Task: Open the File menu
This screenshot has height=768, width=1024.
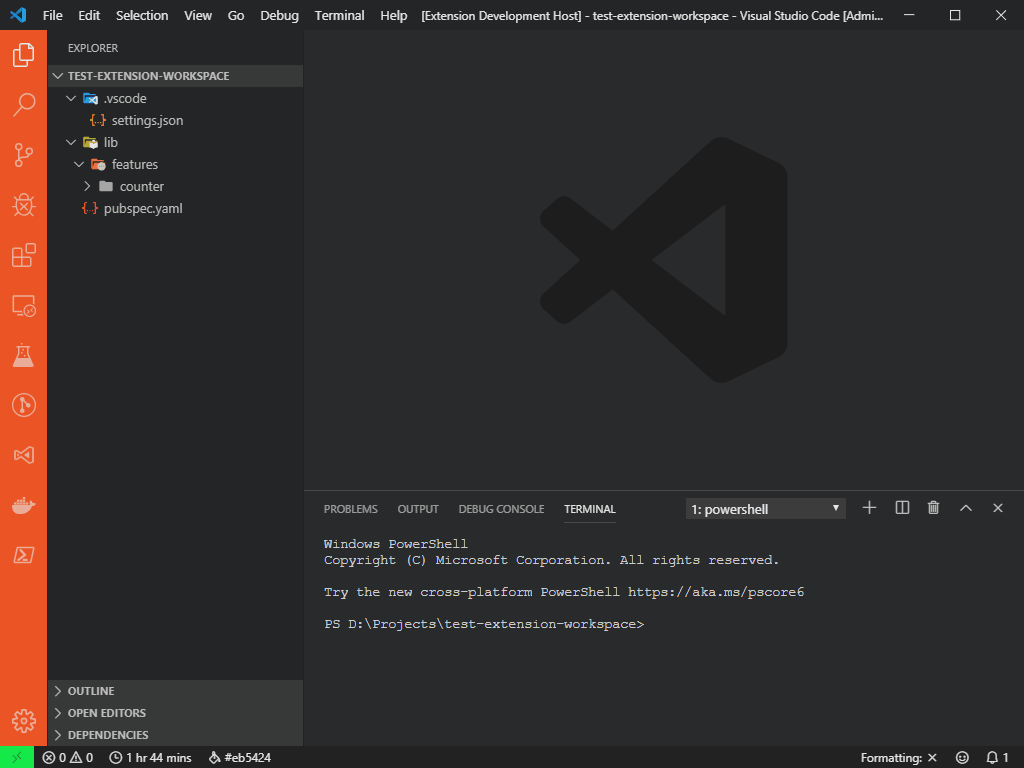Action: click(x=52, y=15)
